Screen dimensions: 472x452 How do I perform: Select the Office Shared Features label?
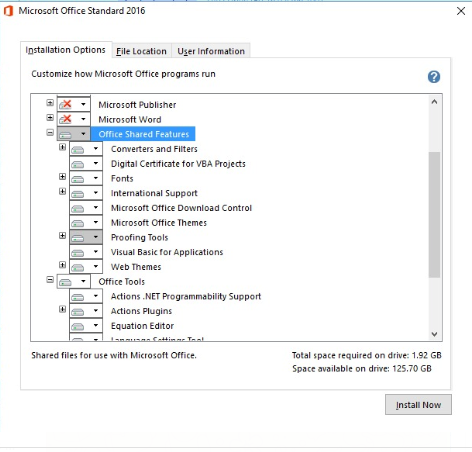(x=144, y=134)
